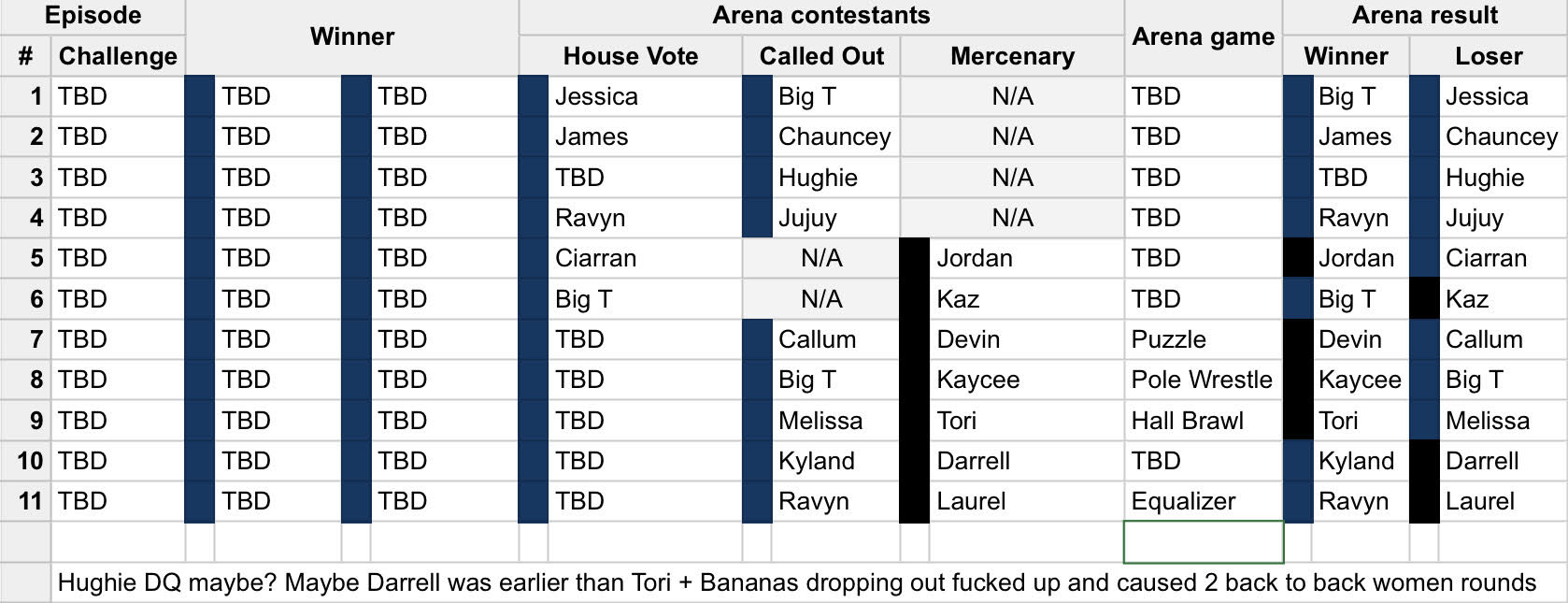Select the Pole Wrestle arena game cell
The height and width of the screenshot is (603, 1568).
coord(1204,380)
